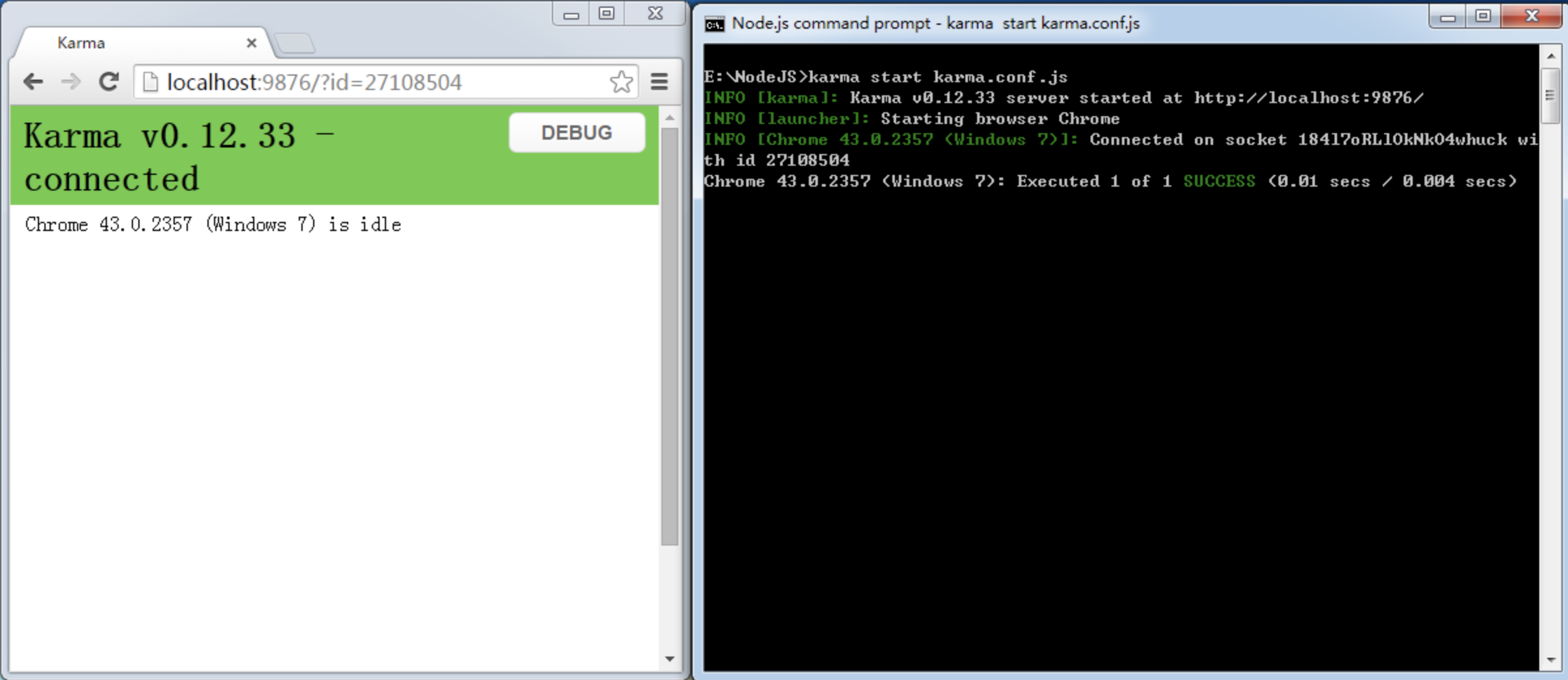This screenshot has height=680, width=1568.
Task: Click the 'karma start karma.conf.js' command line
Action: (886, 77)
